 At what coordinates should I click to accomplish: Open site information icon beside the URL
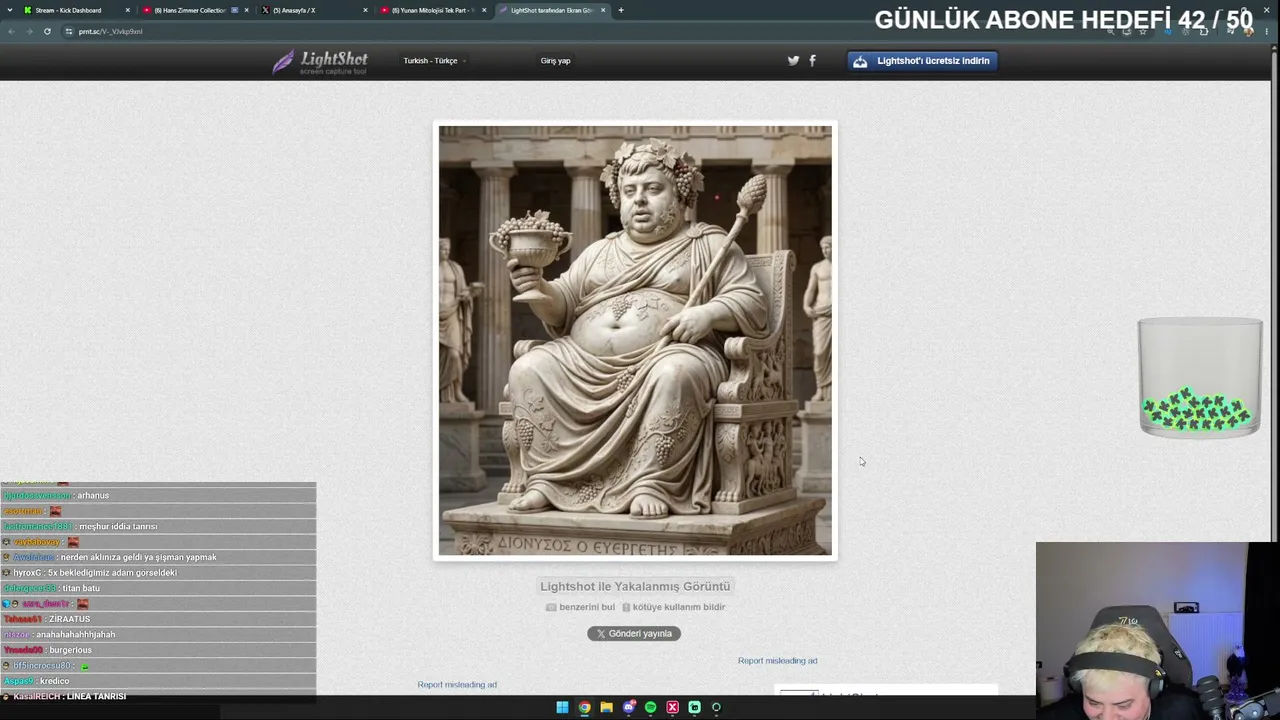(x=69, y=31)
